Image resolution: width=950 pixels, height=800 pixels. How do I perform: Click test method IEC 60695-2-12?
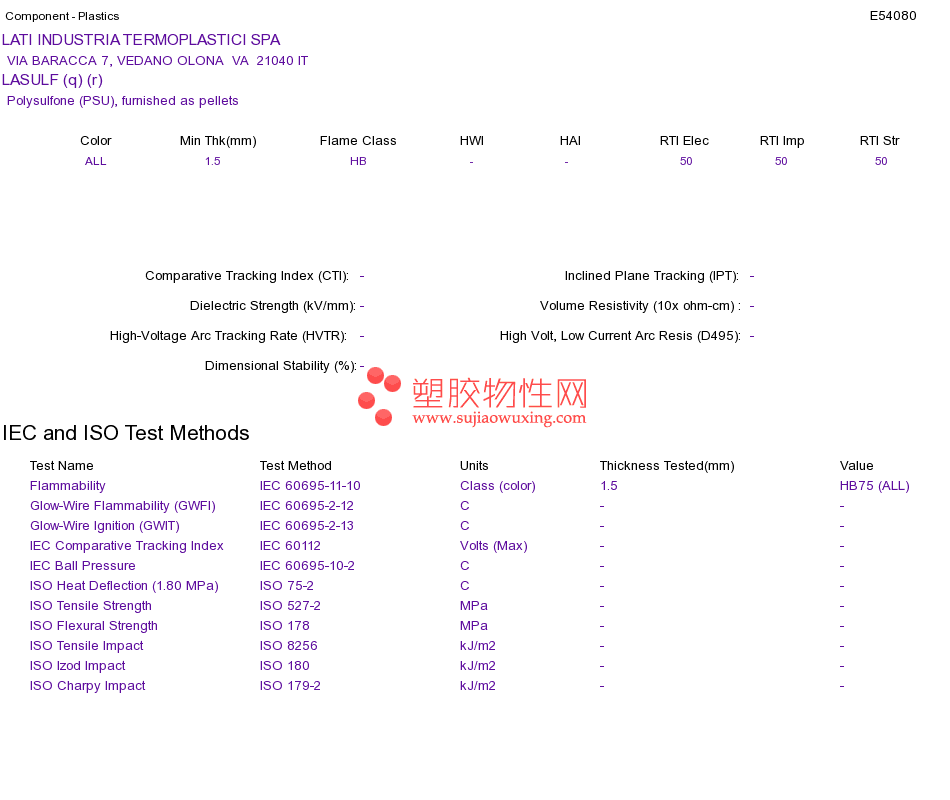(307, 506)
